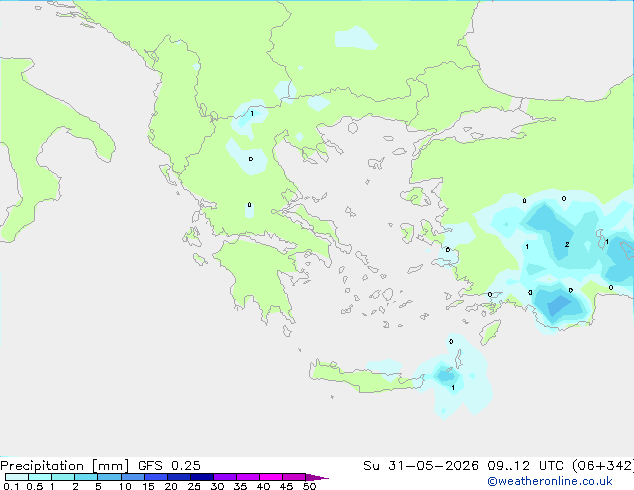The width and height of the screenshot is (634, 490).
Task: Click the 'GFS 0.25' model label
Action: click(x=169, y=466)
